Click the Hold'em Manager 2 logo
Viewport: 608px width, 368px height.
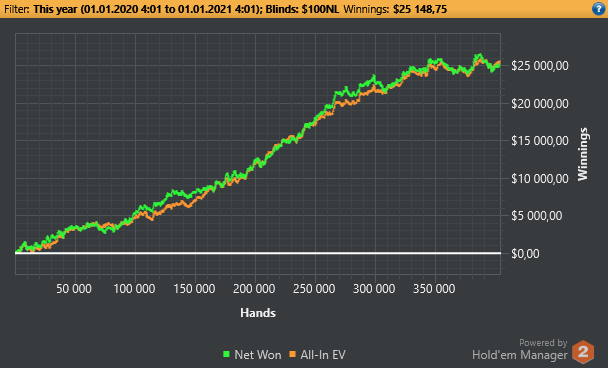583,352
